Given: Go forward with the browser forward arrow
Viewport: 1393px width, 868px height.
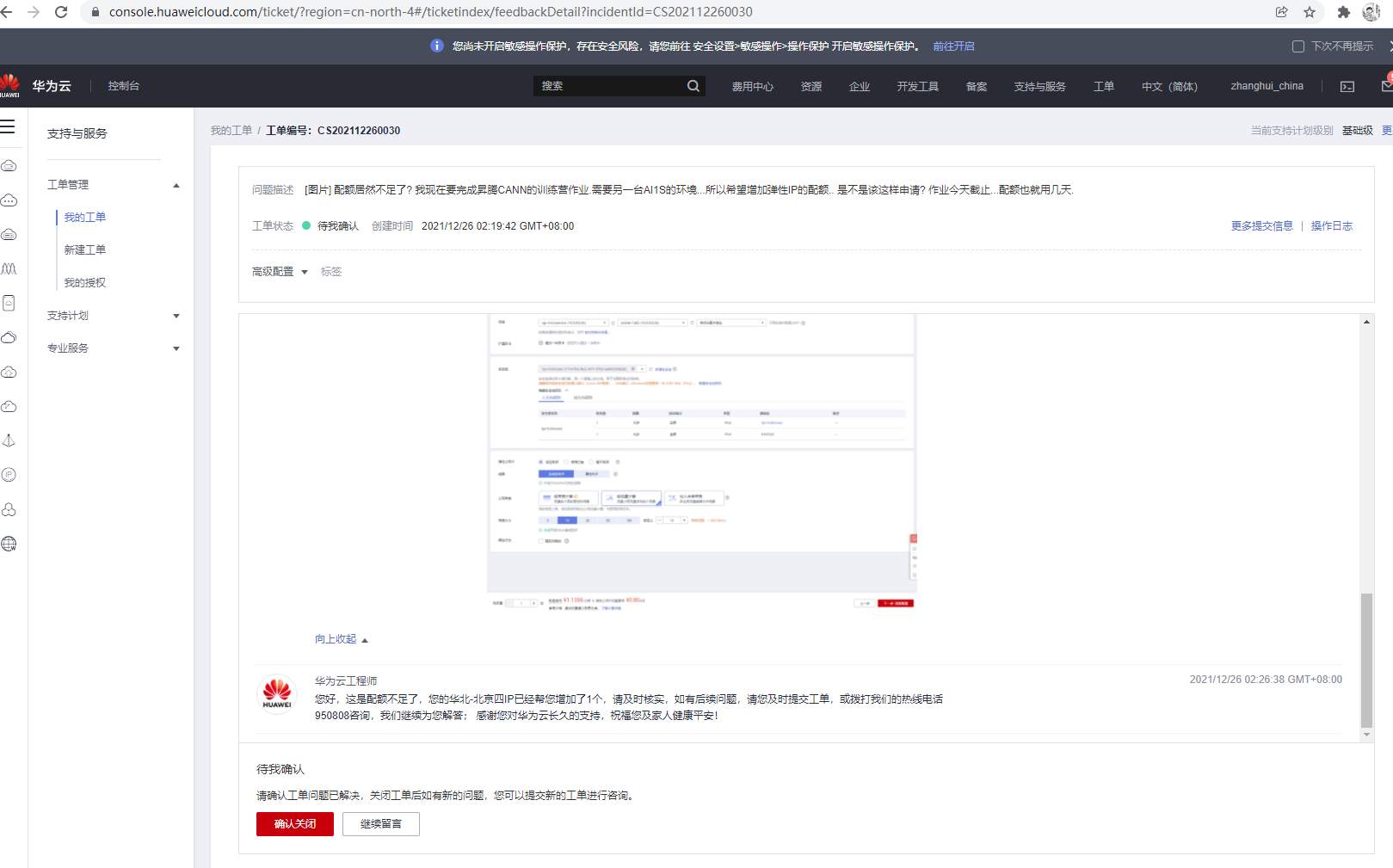Looking at the screenshot, I should [x=34, y=12].
